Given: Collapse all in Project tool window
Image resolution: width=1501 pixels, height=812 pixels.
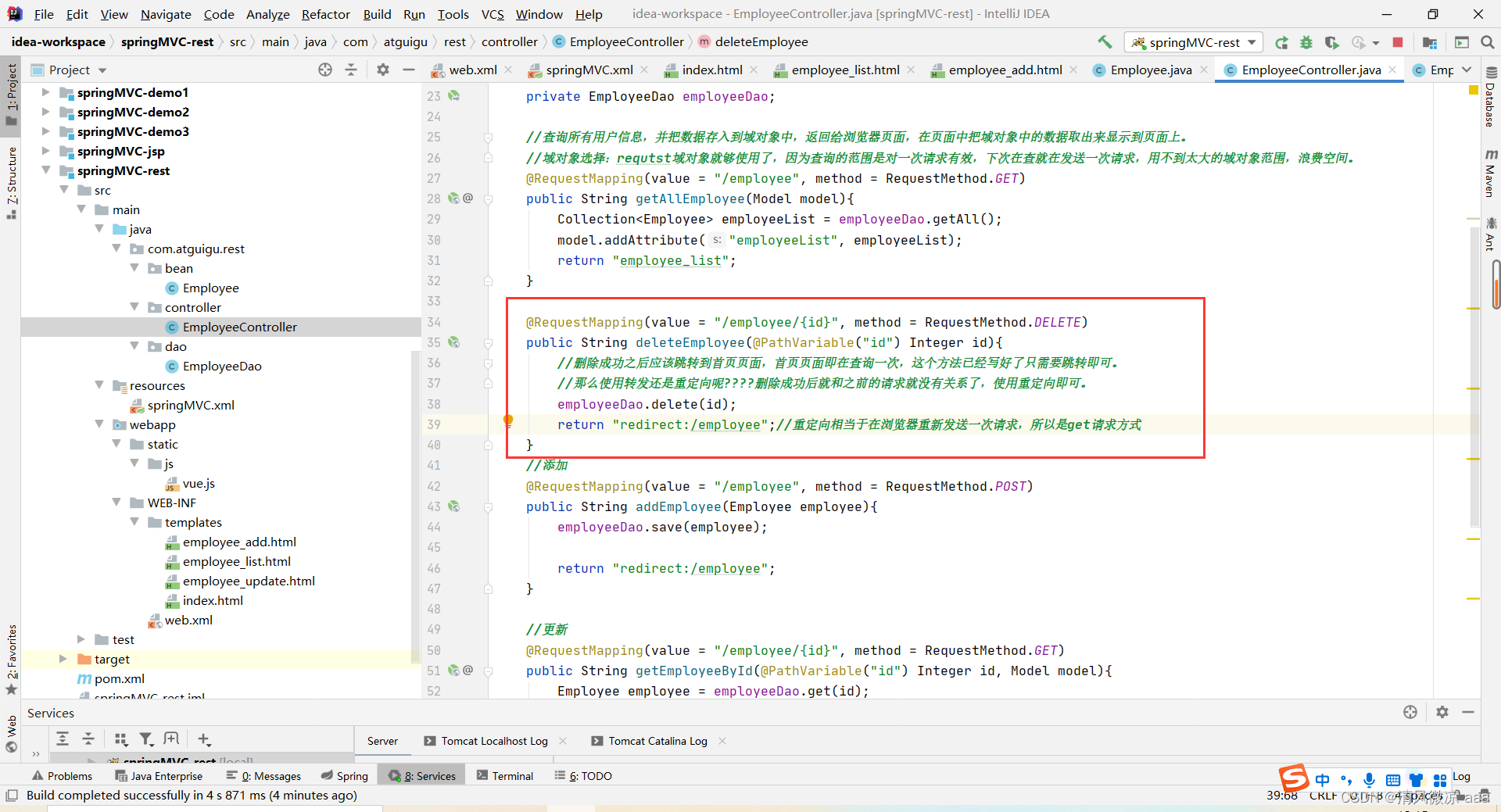Looking at the screenshot, I should (351, 70).
